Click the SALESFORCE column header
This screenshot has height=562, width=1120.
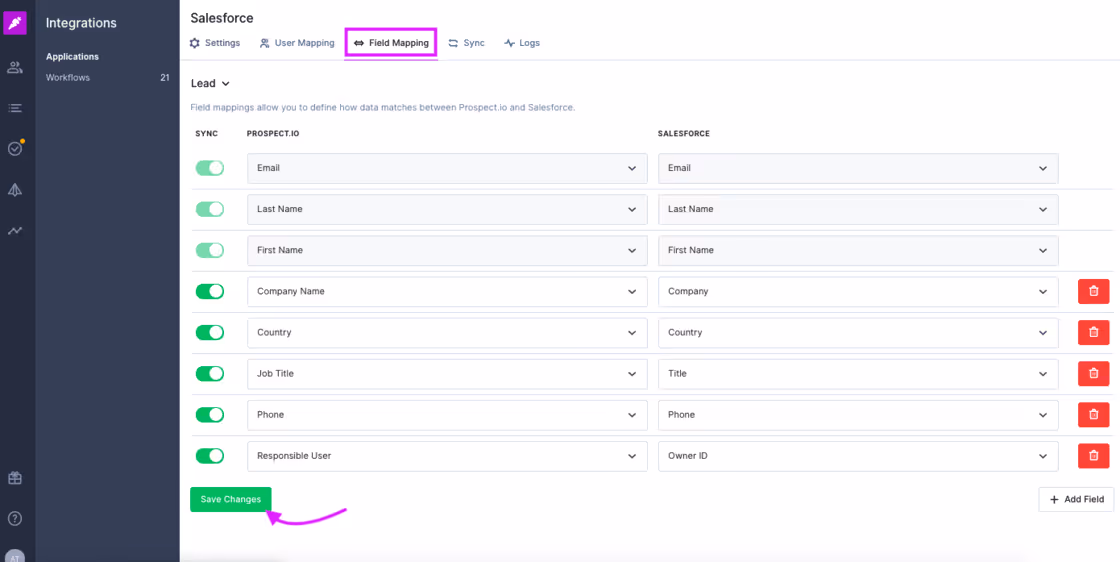(x=684, y=134)
